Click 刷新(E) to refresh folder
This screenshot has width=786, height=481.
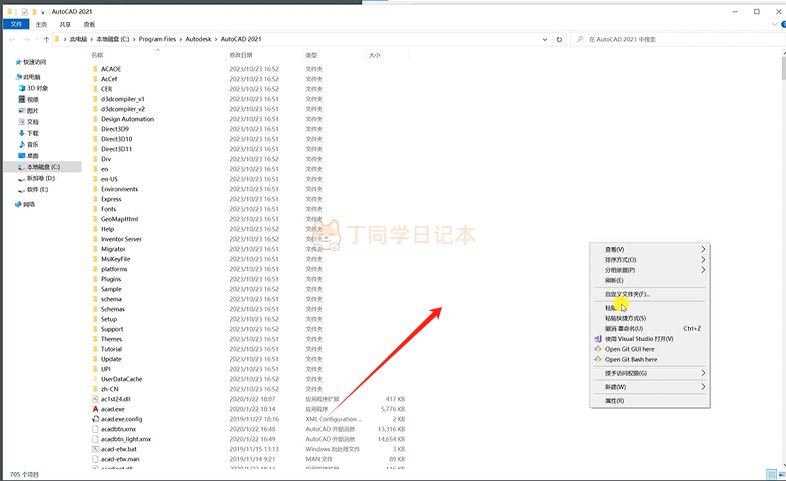coord(614,280)
